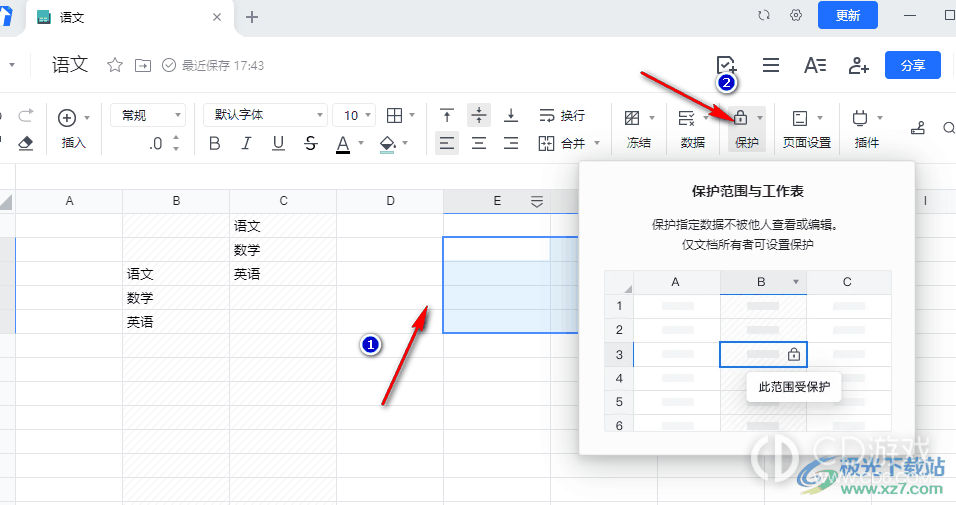Image resolution: width=956 pixels, height=505 pixels.
Task: Click the add collaborator person icon
Action: [858, 65]
